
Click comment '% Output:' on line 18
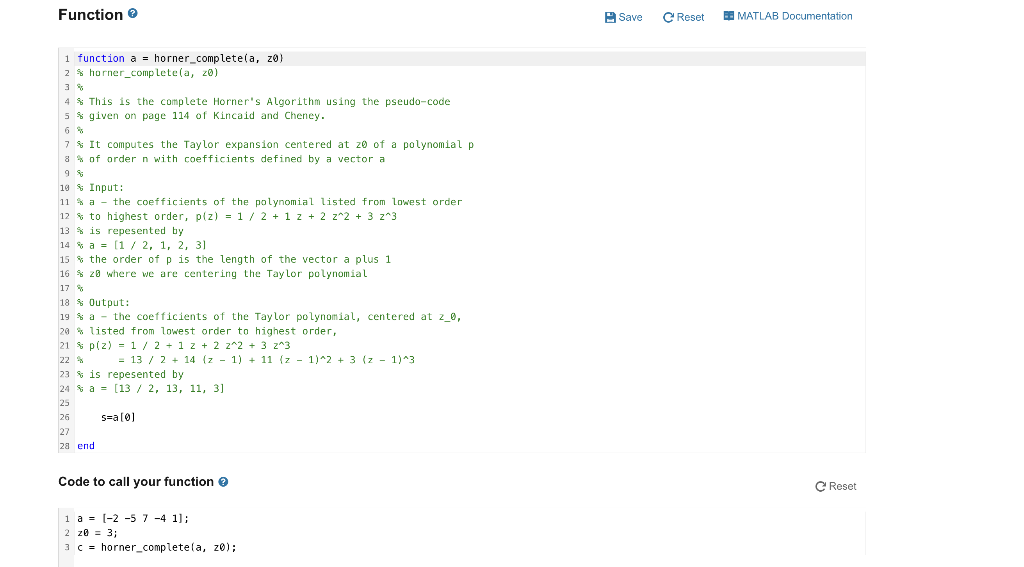click(x=103, y=302)
